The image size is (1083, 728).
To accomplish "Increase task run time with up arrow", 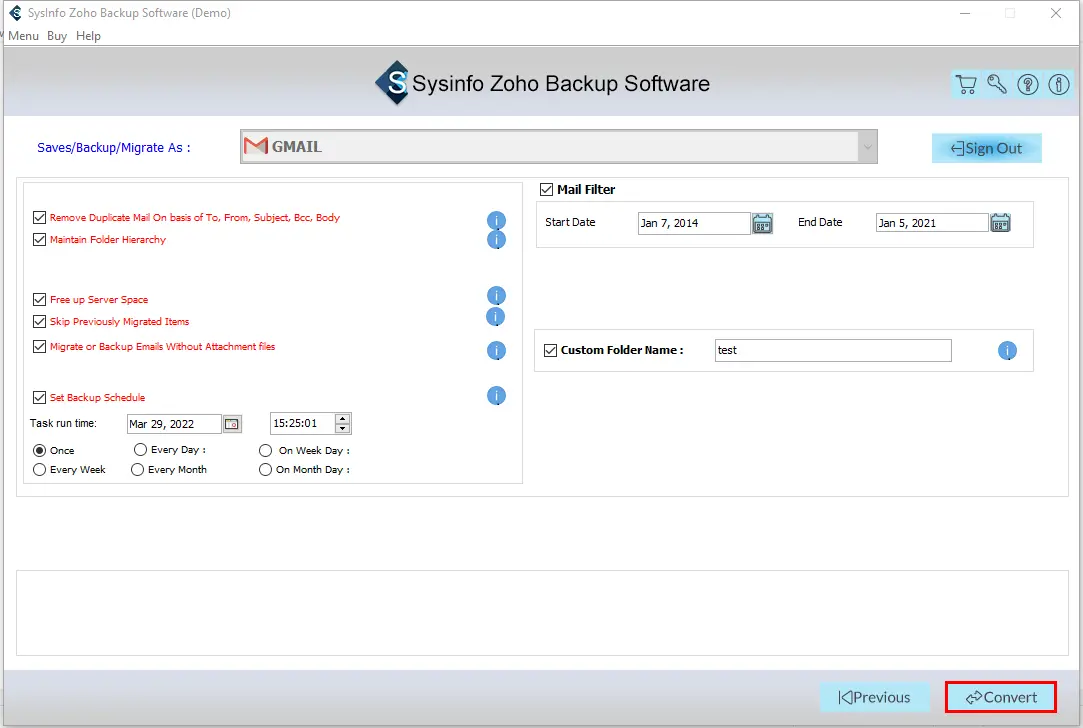I will (x=343, y=419).
